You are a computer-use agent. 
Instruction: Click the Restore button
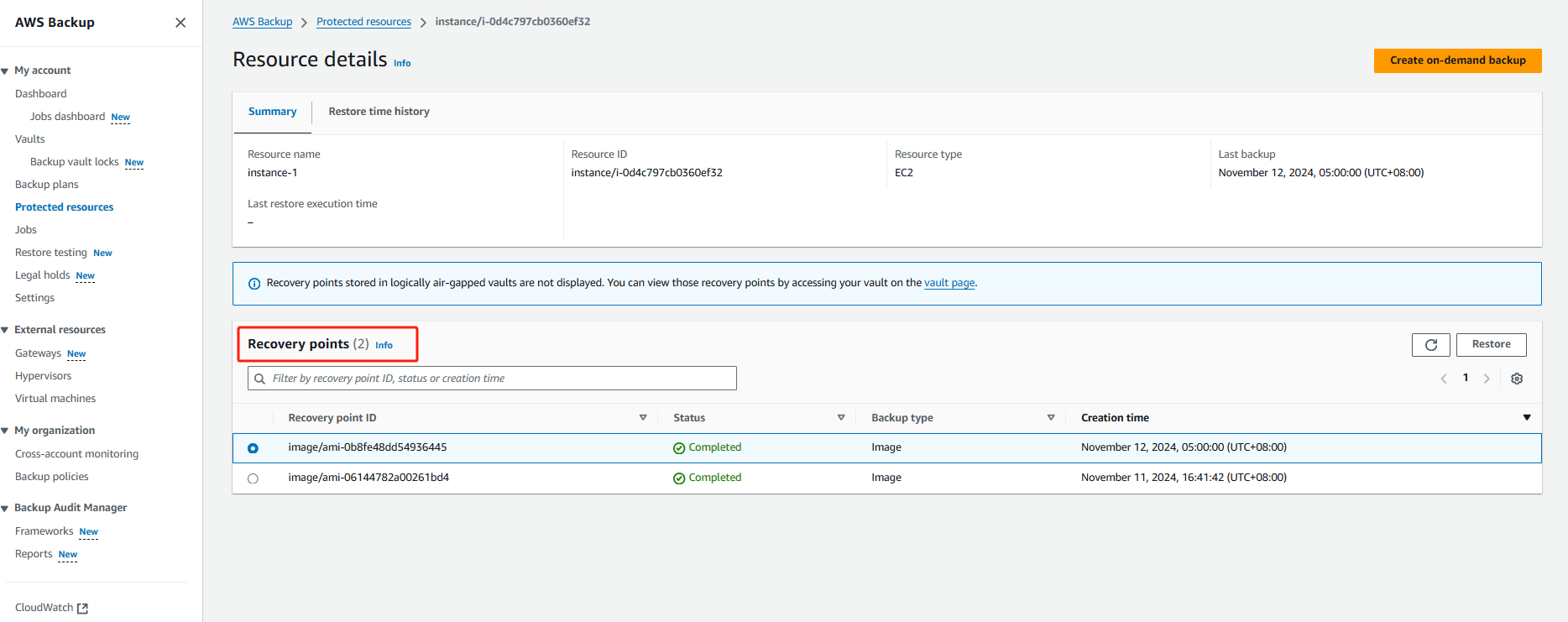[1491, 344]
